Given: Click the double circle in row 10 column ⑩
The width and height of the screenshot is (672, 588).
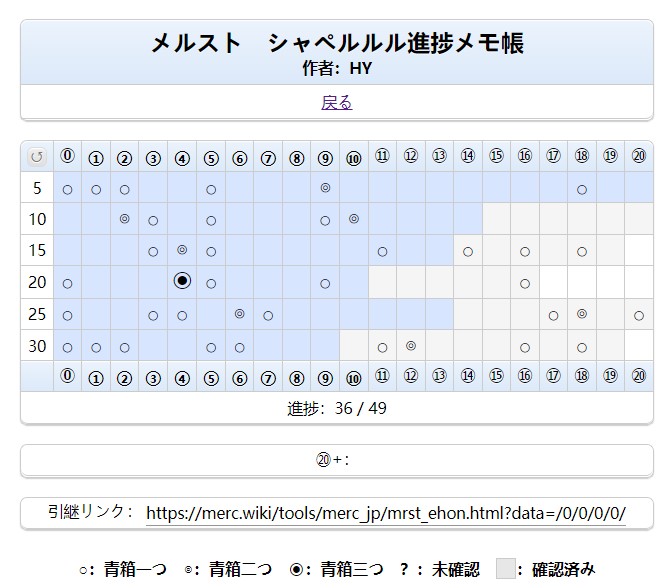Looking at the screenshot, I should pos(354,219).
